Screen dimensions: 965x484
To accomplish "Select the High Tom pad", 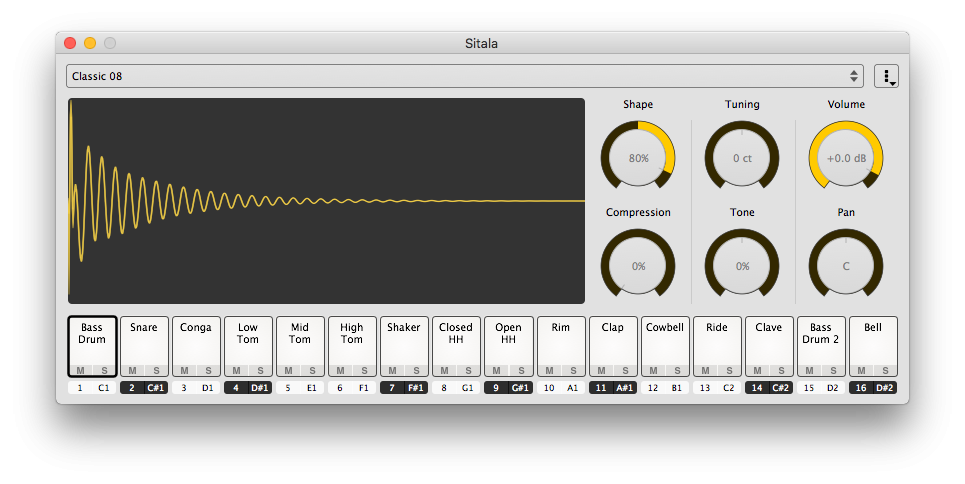I will tap(352, 346).
